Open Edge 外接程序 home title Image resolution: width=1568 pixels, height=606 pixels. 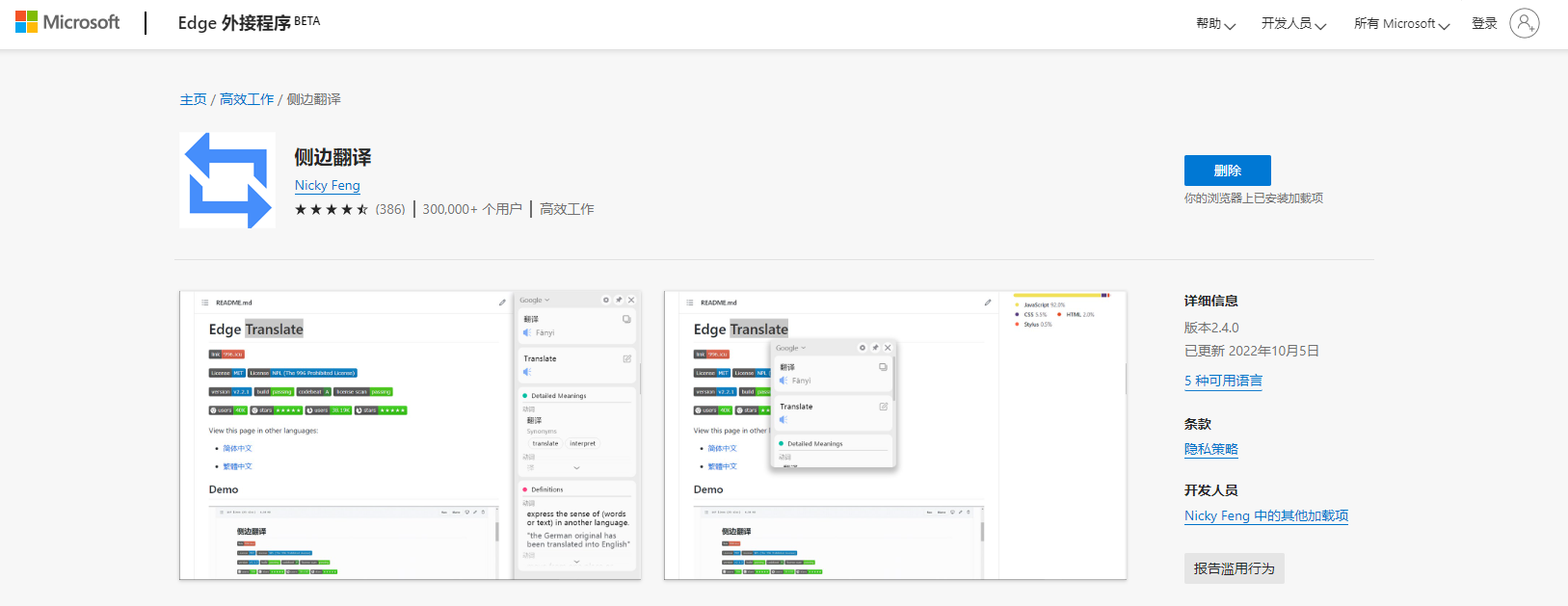(x=234, y=23)
